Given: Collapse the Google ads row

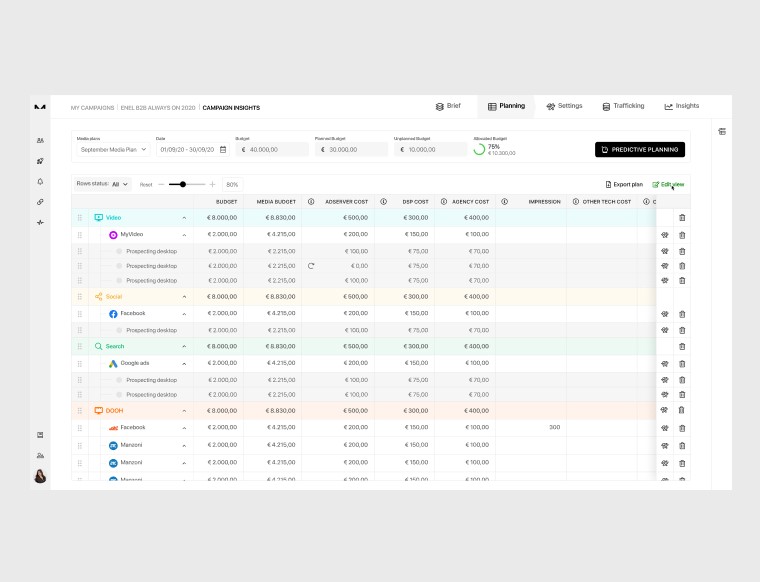Looking at the screenshot, I should coord(184,363).
